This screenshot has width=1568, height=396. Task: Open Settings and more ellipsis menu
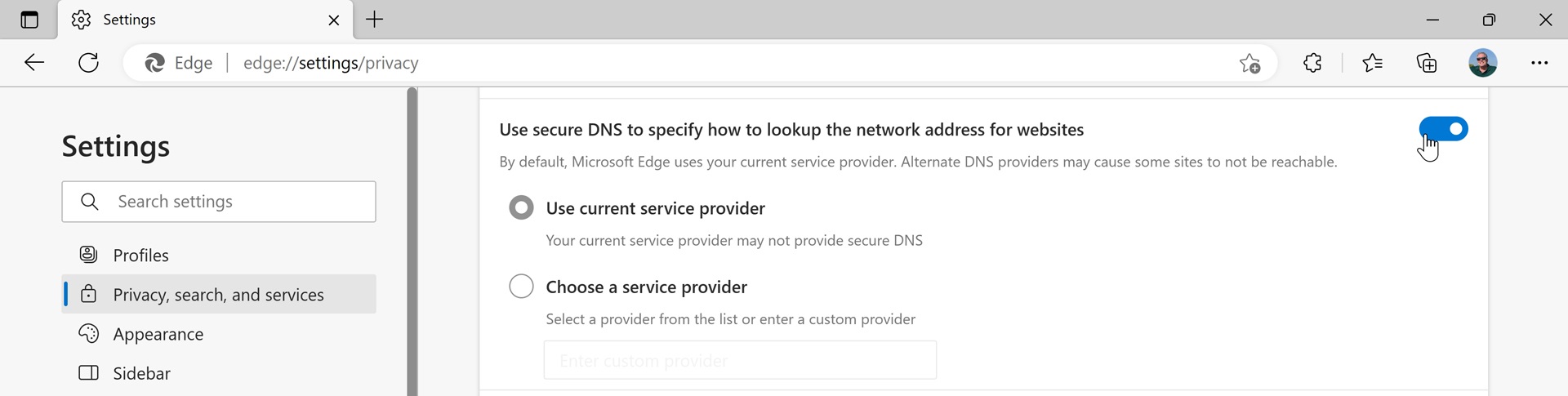pos(1539,63)
